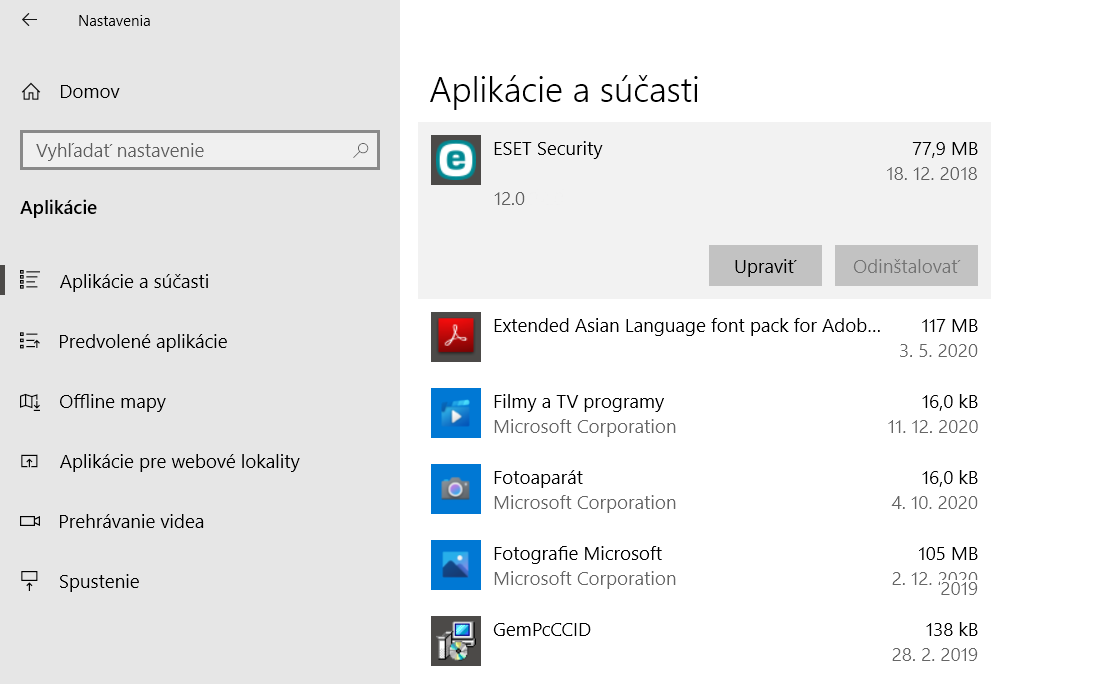Image resolution: width=1112 pixels, height=684 pixels.
Task: Open Prehrávanie videa settings
Action: pos(131,522)
